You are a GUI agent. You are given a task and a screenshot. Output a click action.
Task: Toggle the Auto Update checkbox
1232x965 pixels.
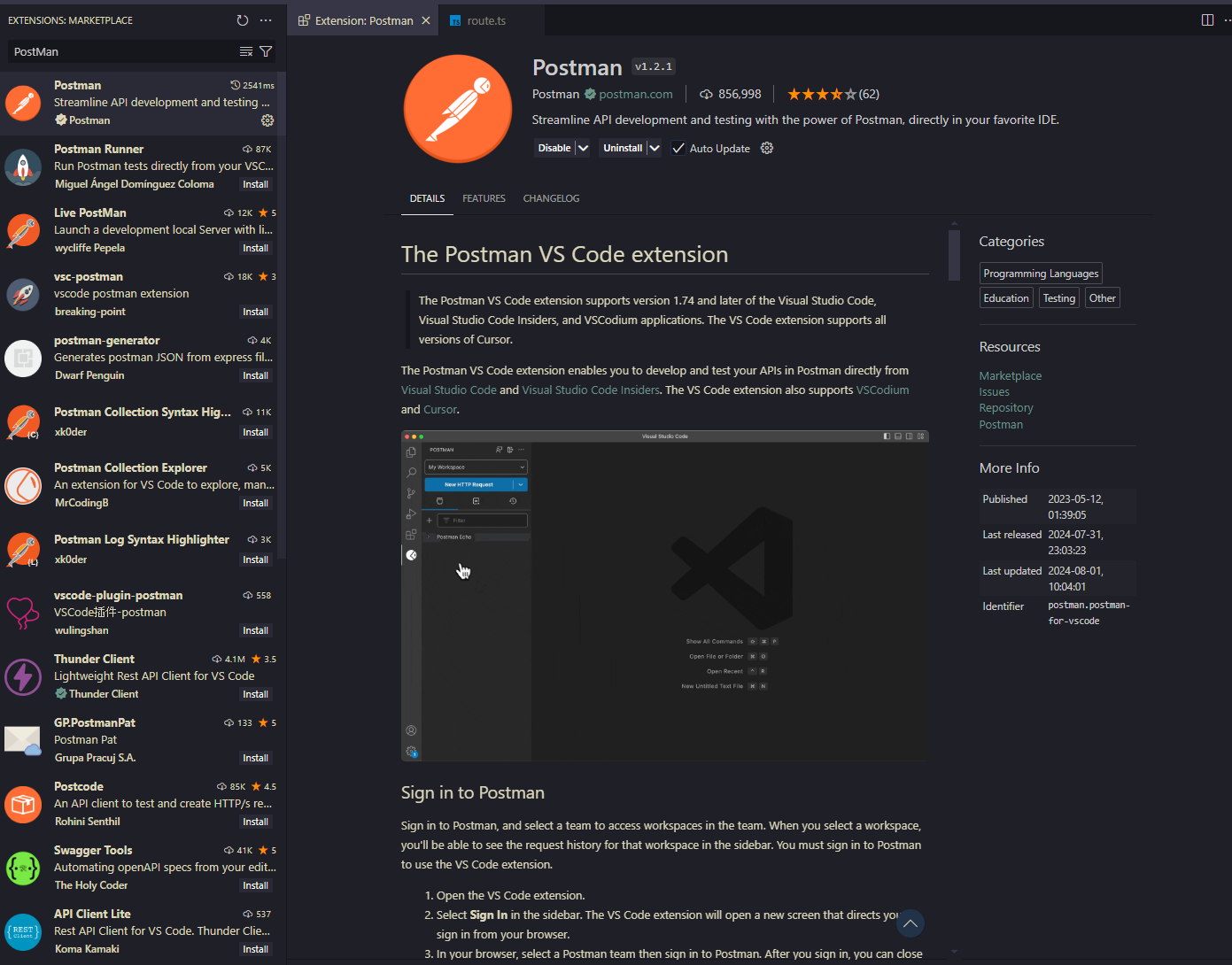(678, 148)
